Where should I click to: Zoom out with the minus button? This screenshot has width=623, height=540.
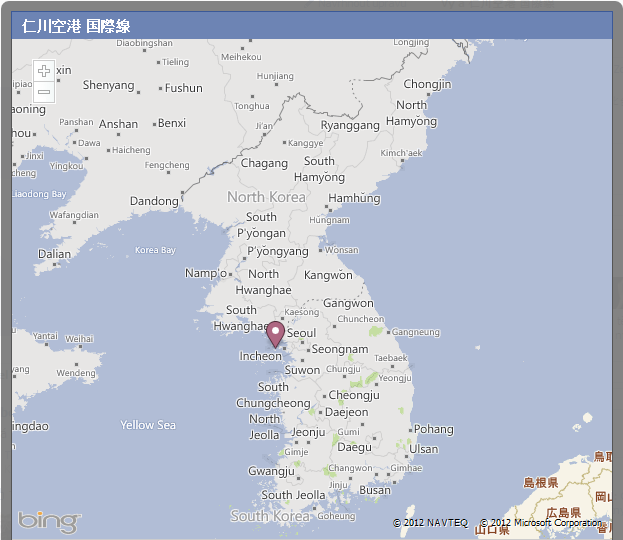[x=44, y=92]
